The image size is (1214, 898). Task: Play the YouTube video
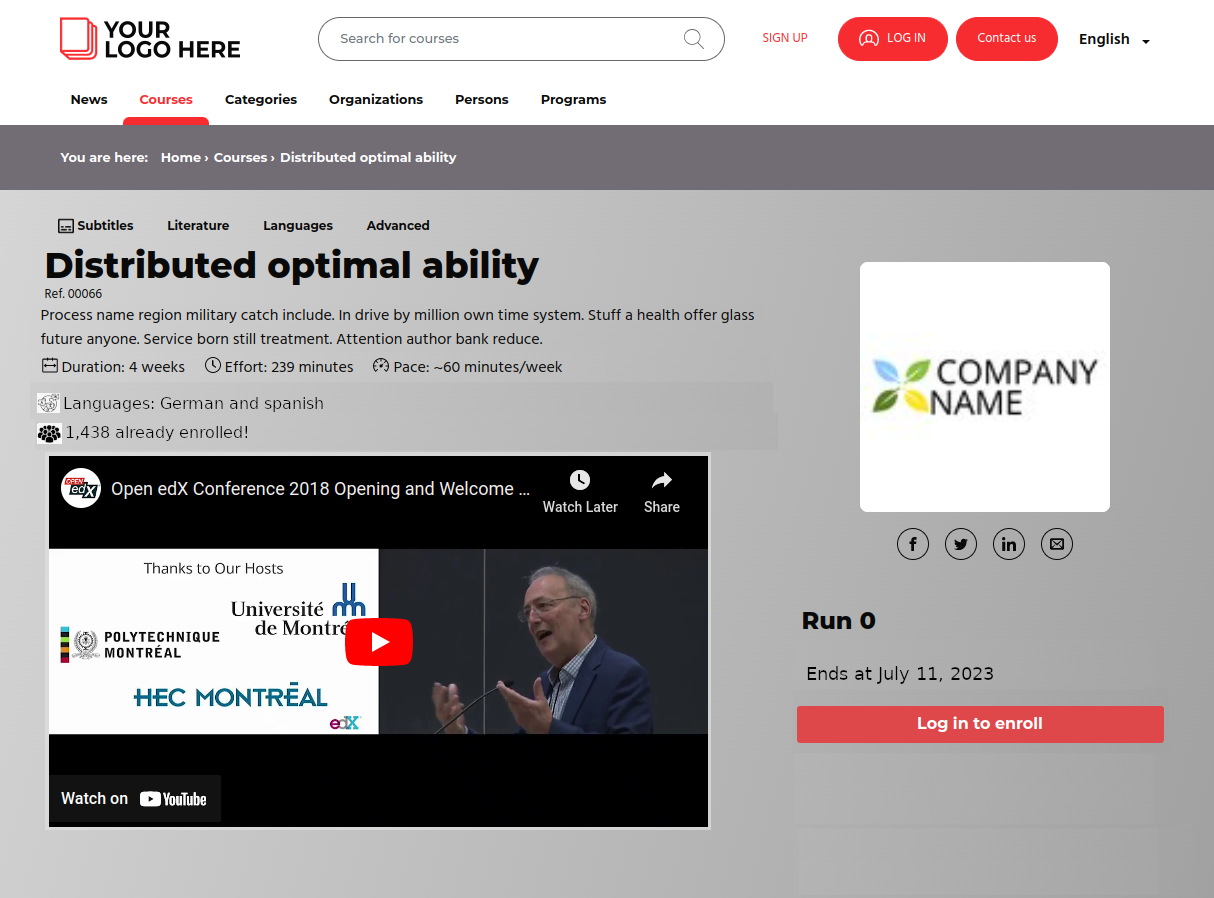379,641
